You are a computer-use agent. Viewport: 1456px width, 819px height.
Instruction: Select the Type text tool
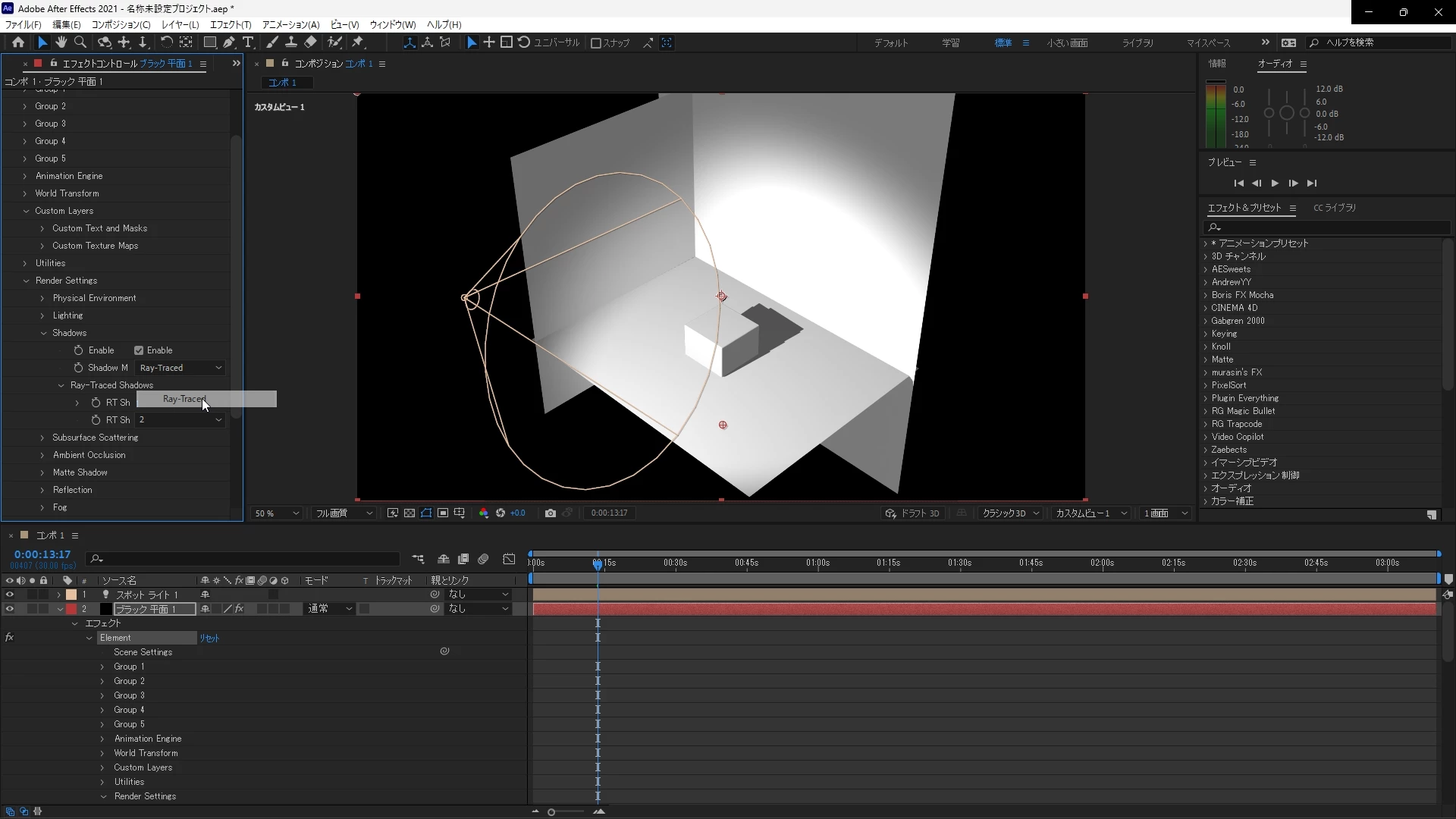tap(248, 42)
